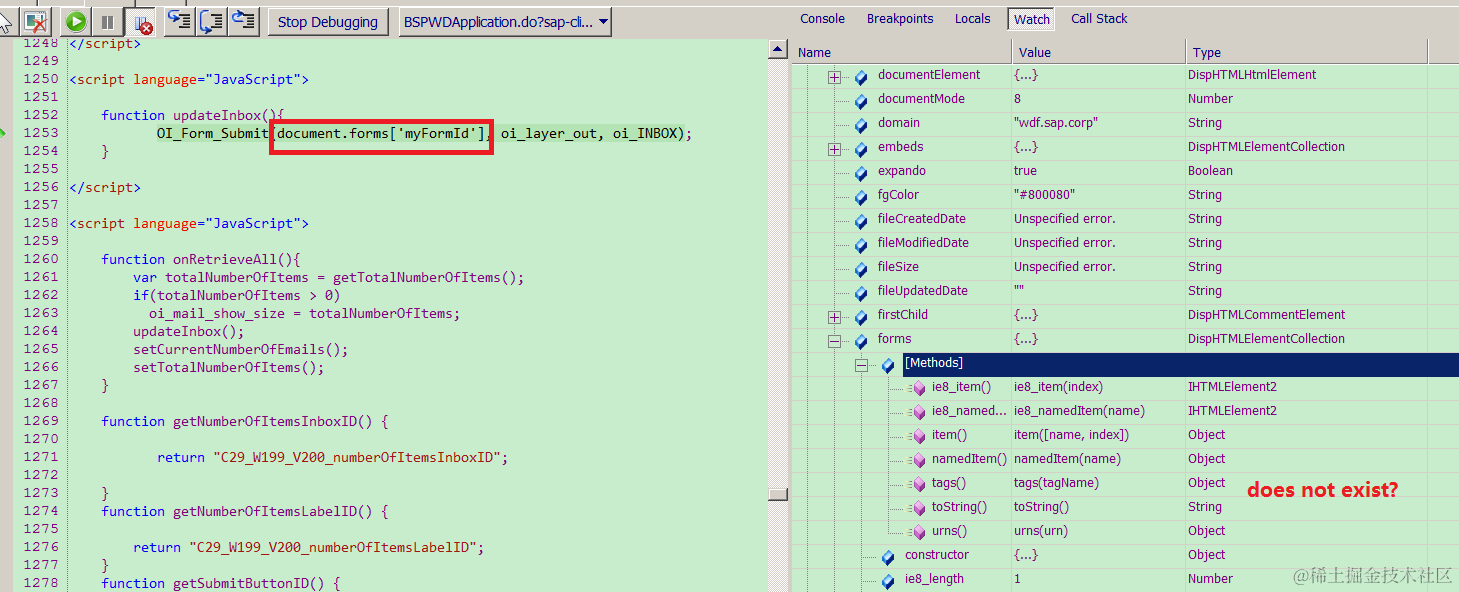Open the Locals tab
This screenshot has height=592, width=1459.
(973, 19)
